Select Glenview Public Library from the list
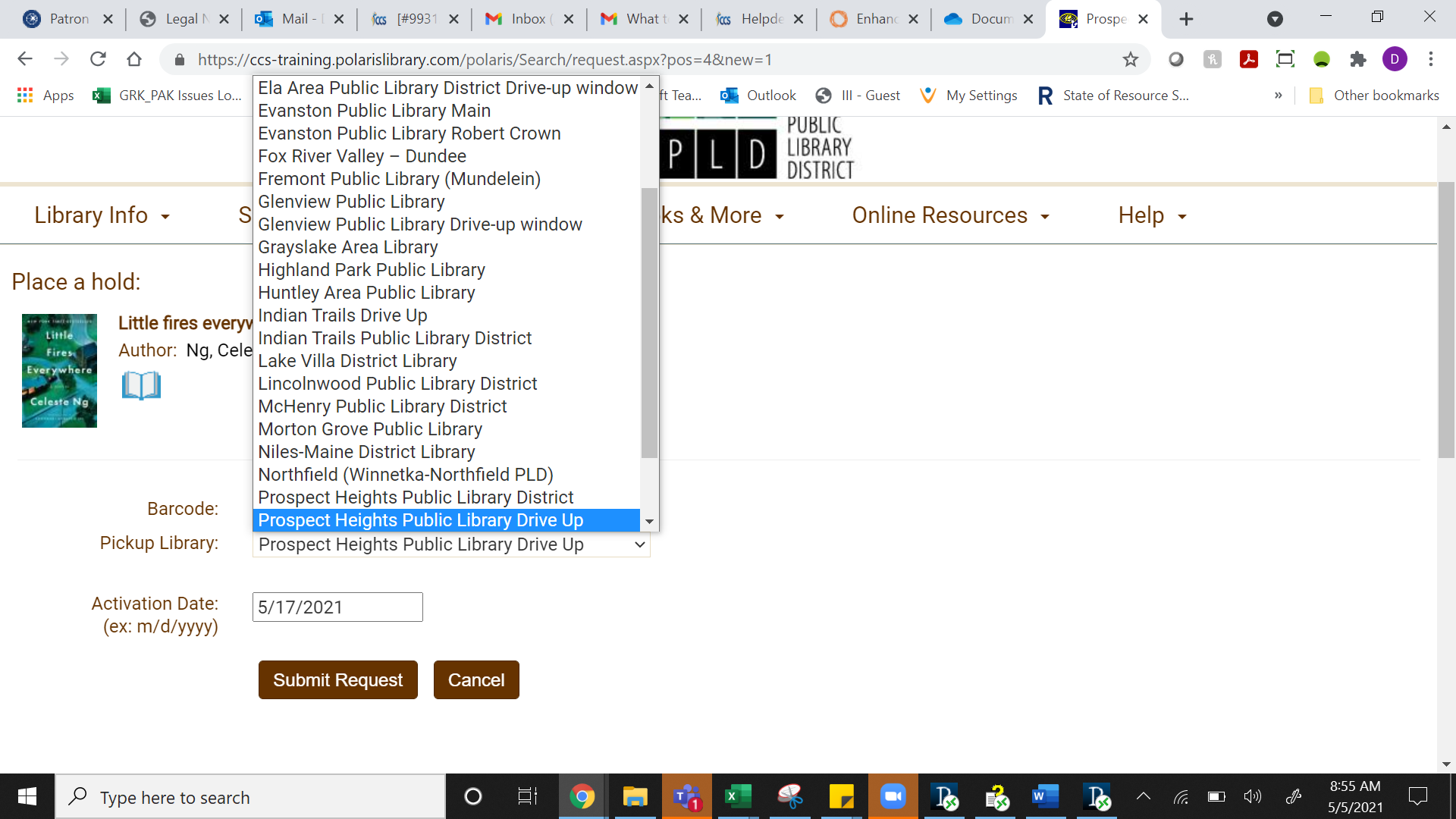1456x819 pixels. [351, 202]
